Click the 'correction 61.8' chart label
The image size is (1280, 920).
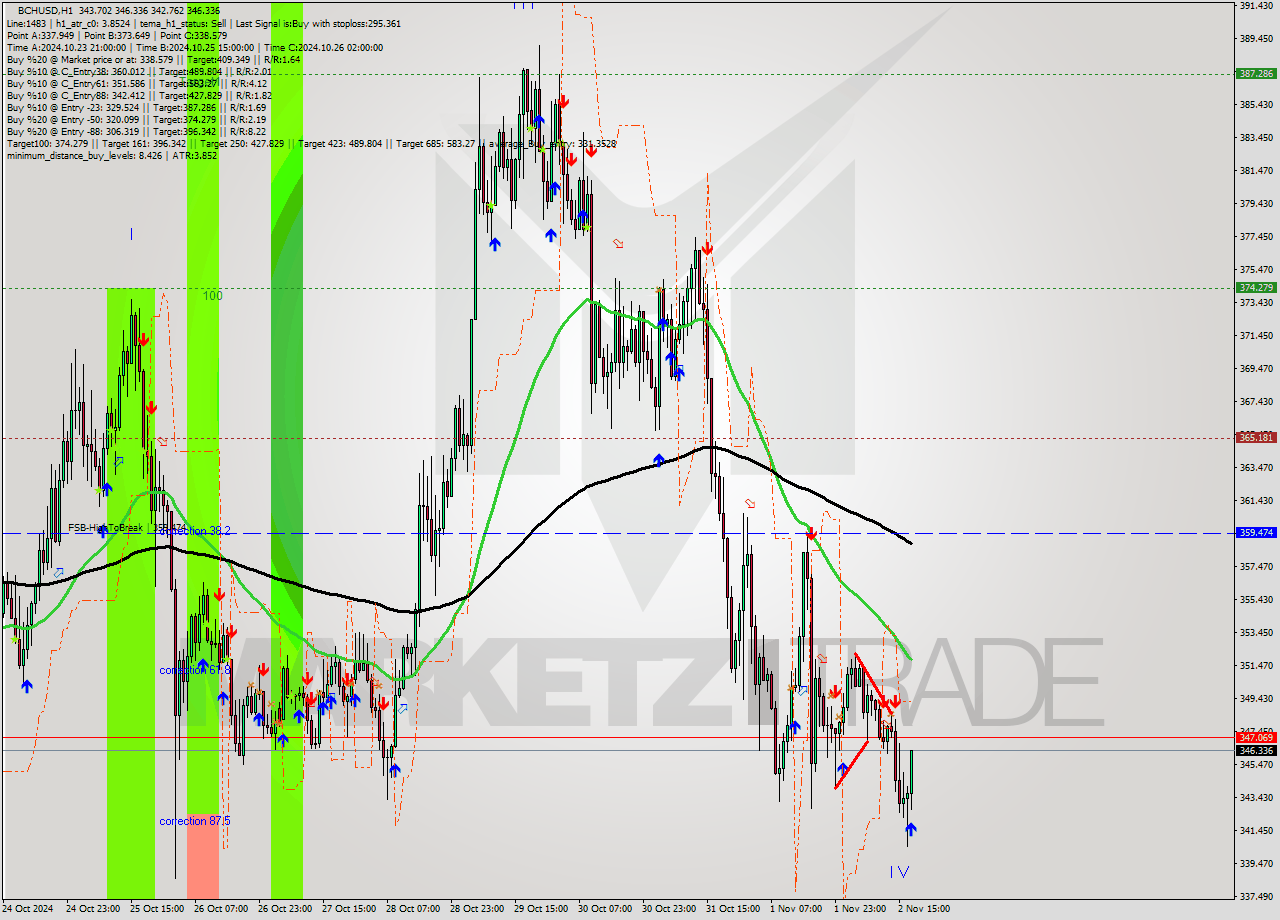click(195, 670)
